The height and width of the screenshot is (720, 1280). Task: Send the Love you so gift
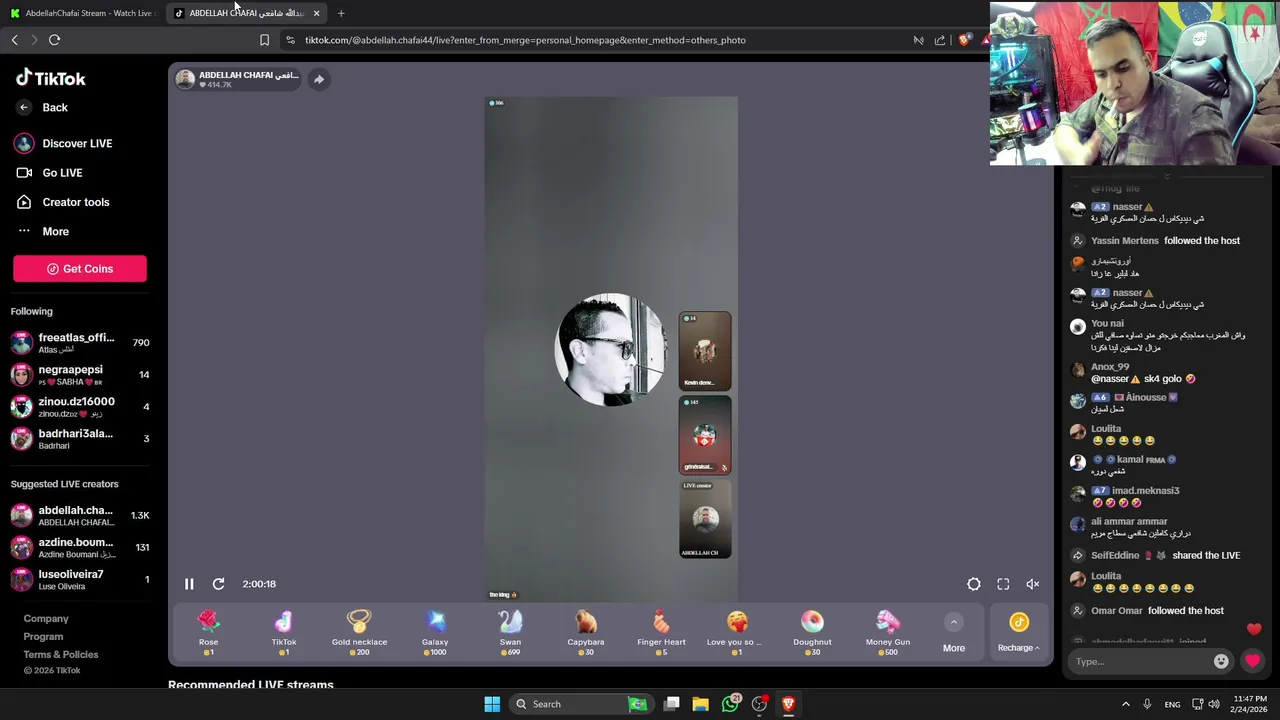click(737, 634)
